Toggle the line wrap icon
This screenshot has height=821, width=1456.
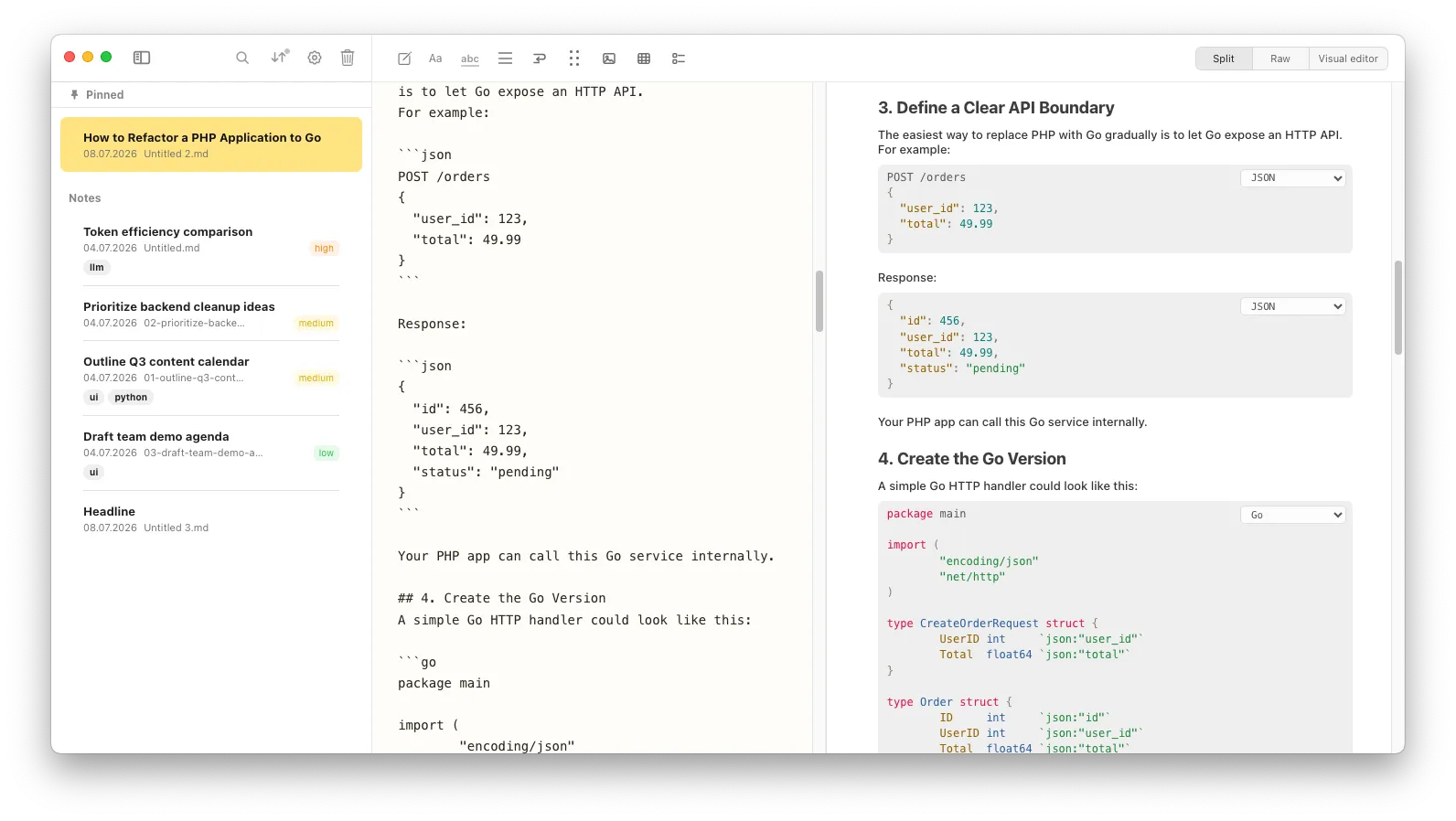[x=540, y=59]
